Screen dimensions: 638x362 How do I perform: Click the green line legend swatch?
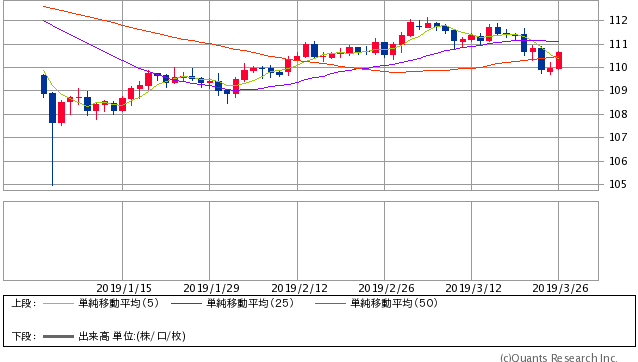[x=58, y=303]
